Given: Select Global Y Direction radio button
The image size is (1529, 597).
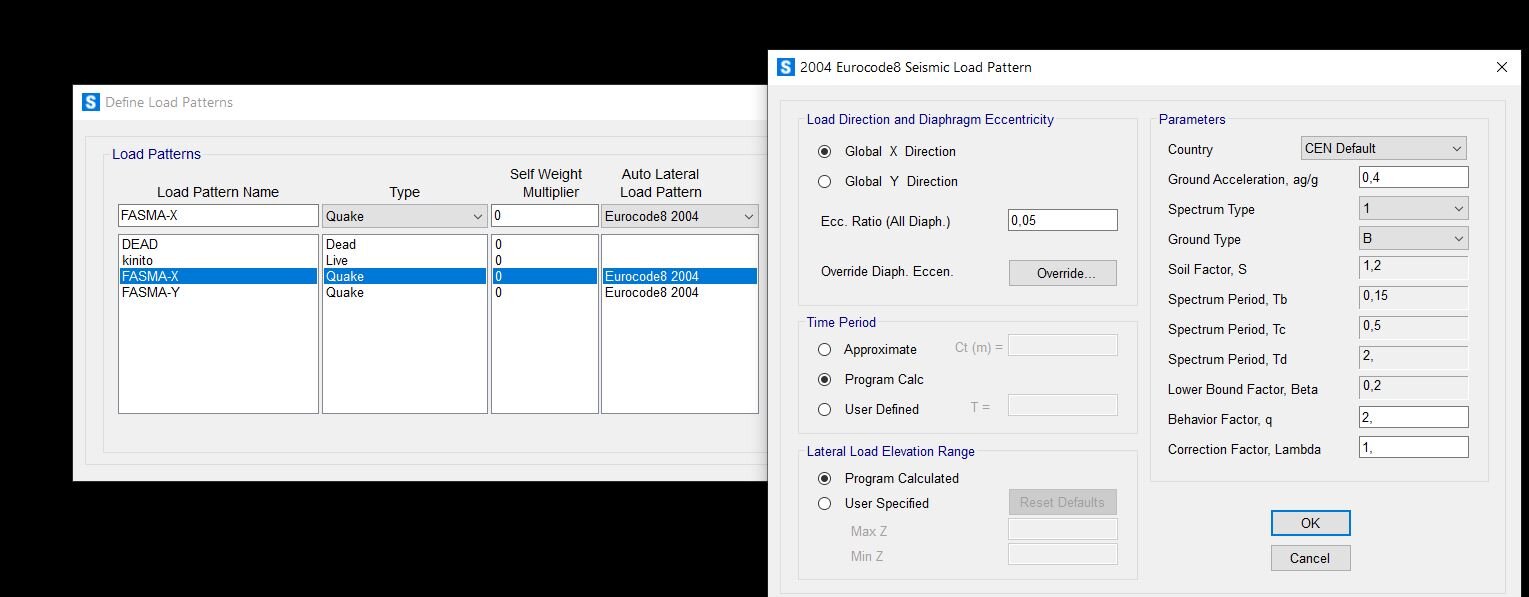Looking at the screenshot, I should pos(825,182).
